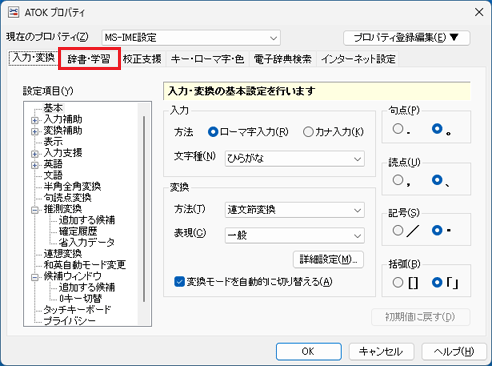The image size is (492, 366).
Task: Open the 文字種 ひらがな dropdown
Action: click(295, 159)
